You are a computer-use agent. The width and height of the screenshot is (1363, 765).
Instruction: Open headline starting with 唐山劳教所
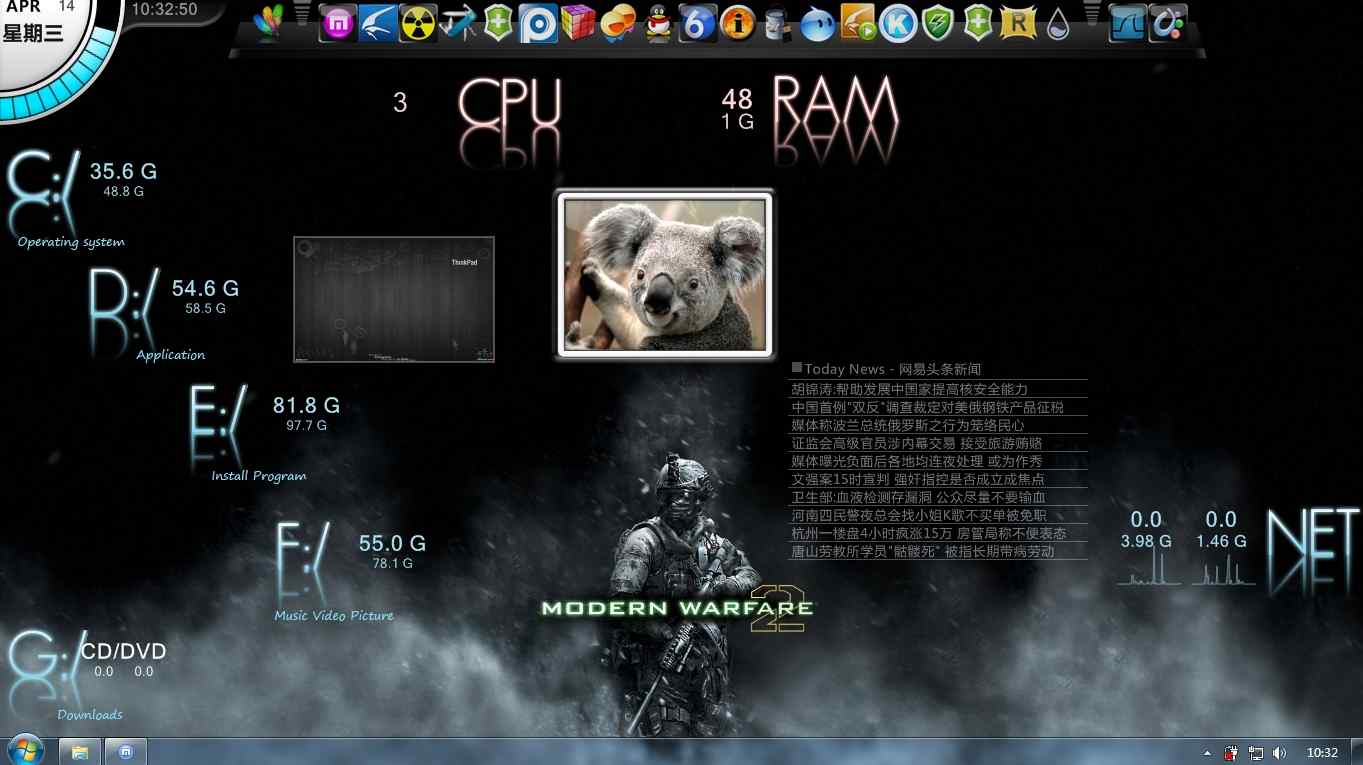point(923,551)
